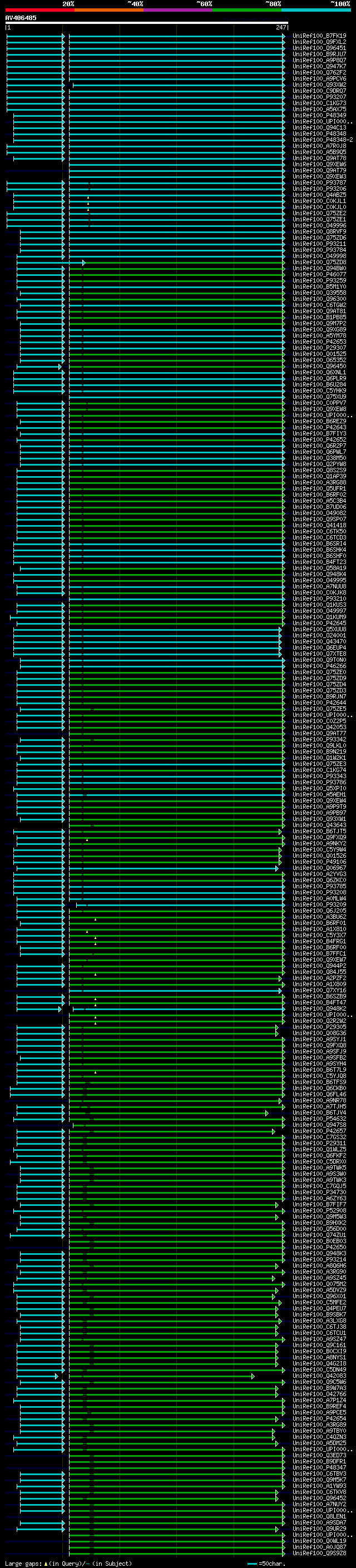Select hit label UniRef100_Q8S2S9
The image size is (356, 1568).
click(x=319, y=470)
